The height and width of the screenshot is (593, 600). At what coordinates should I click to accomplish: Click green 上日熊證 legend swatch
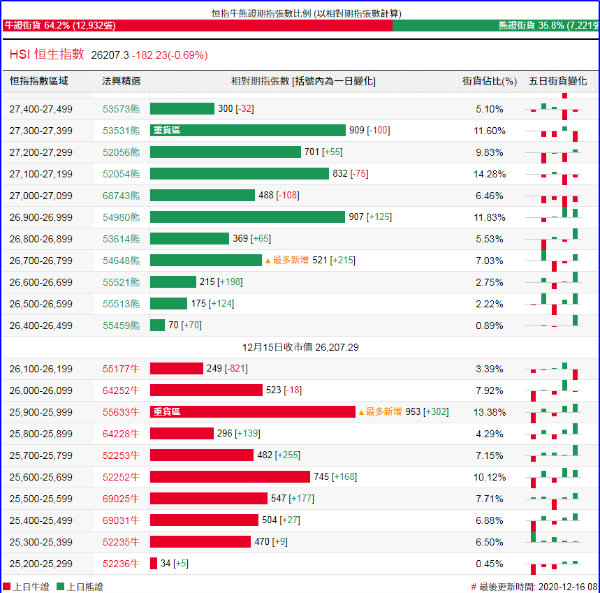coord(60,586)
